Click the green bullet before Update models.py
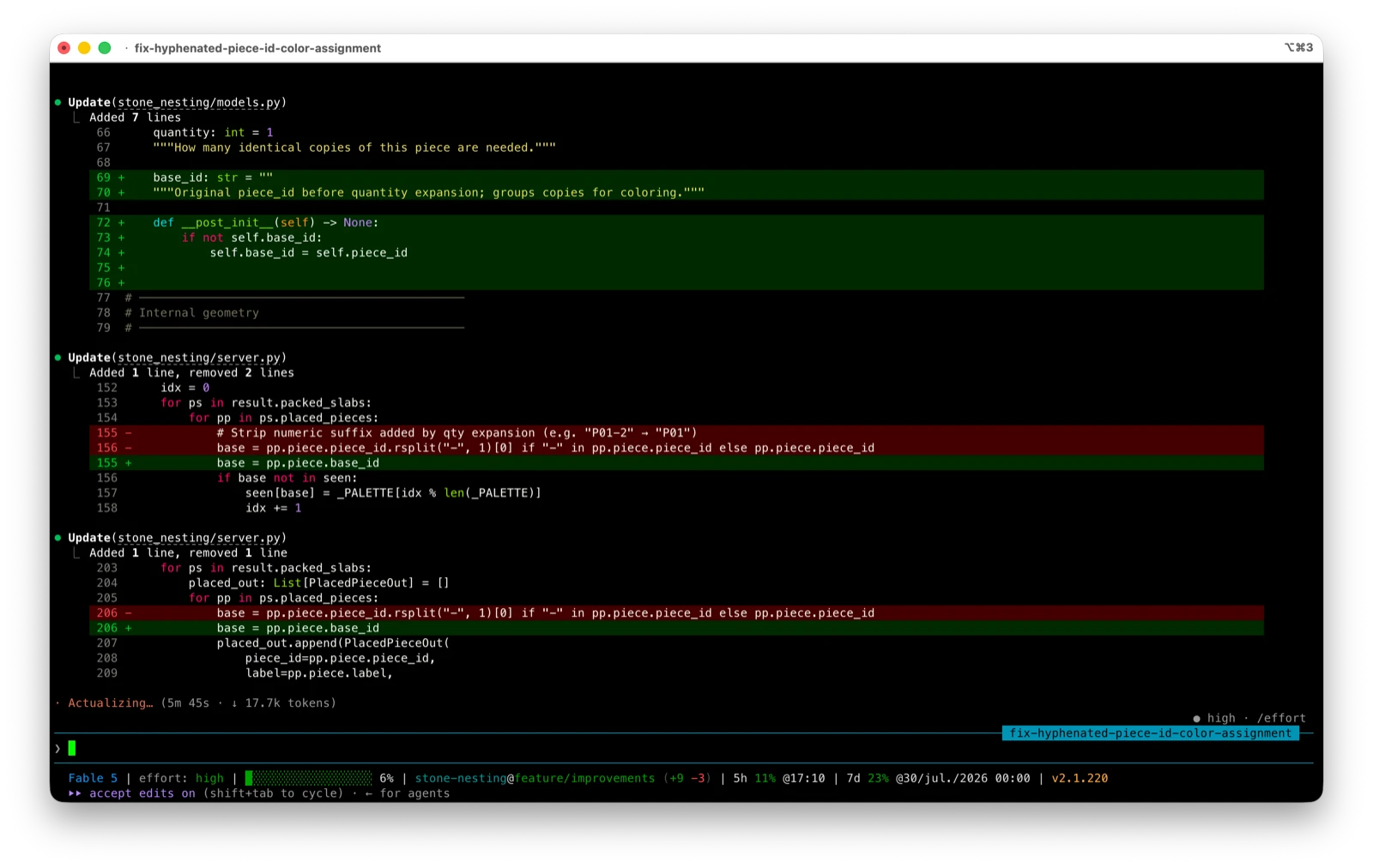This screenshot has width=1373, height=868. point(58,102)
